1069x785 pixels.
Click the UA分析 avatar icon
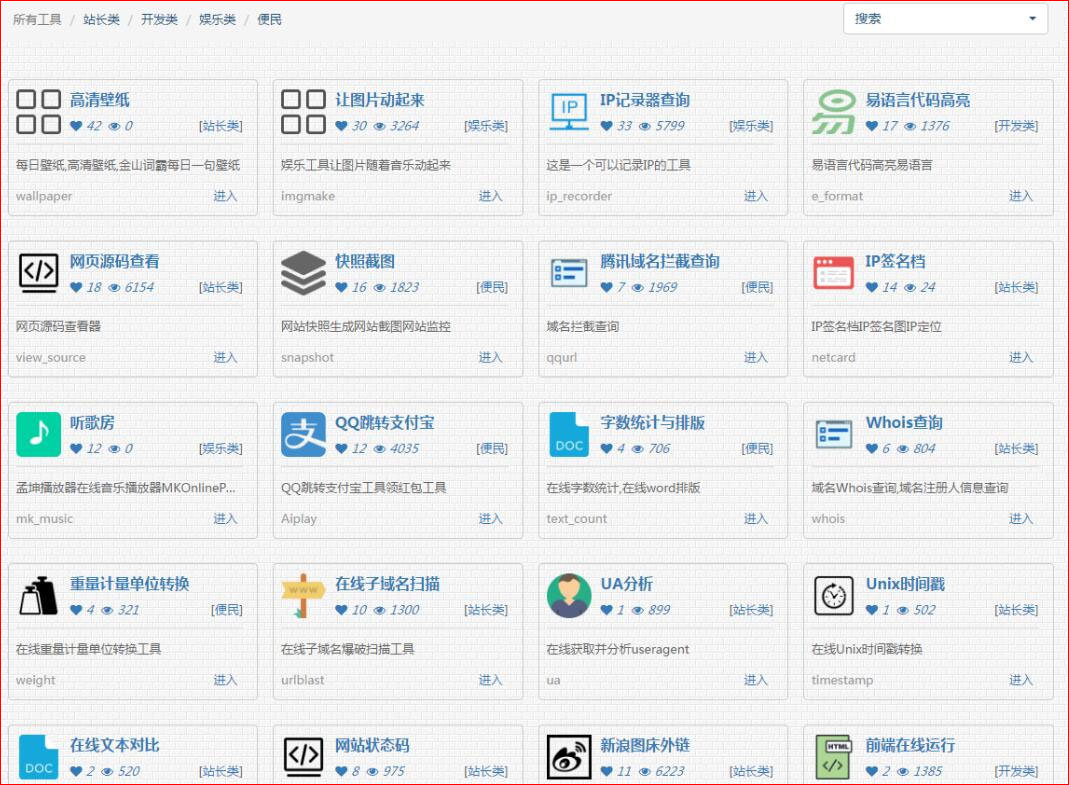(x=569, y=596)
